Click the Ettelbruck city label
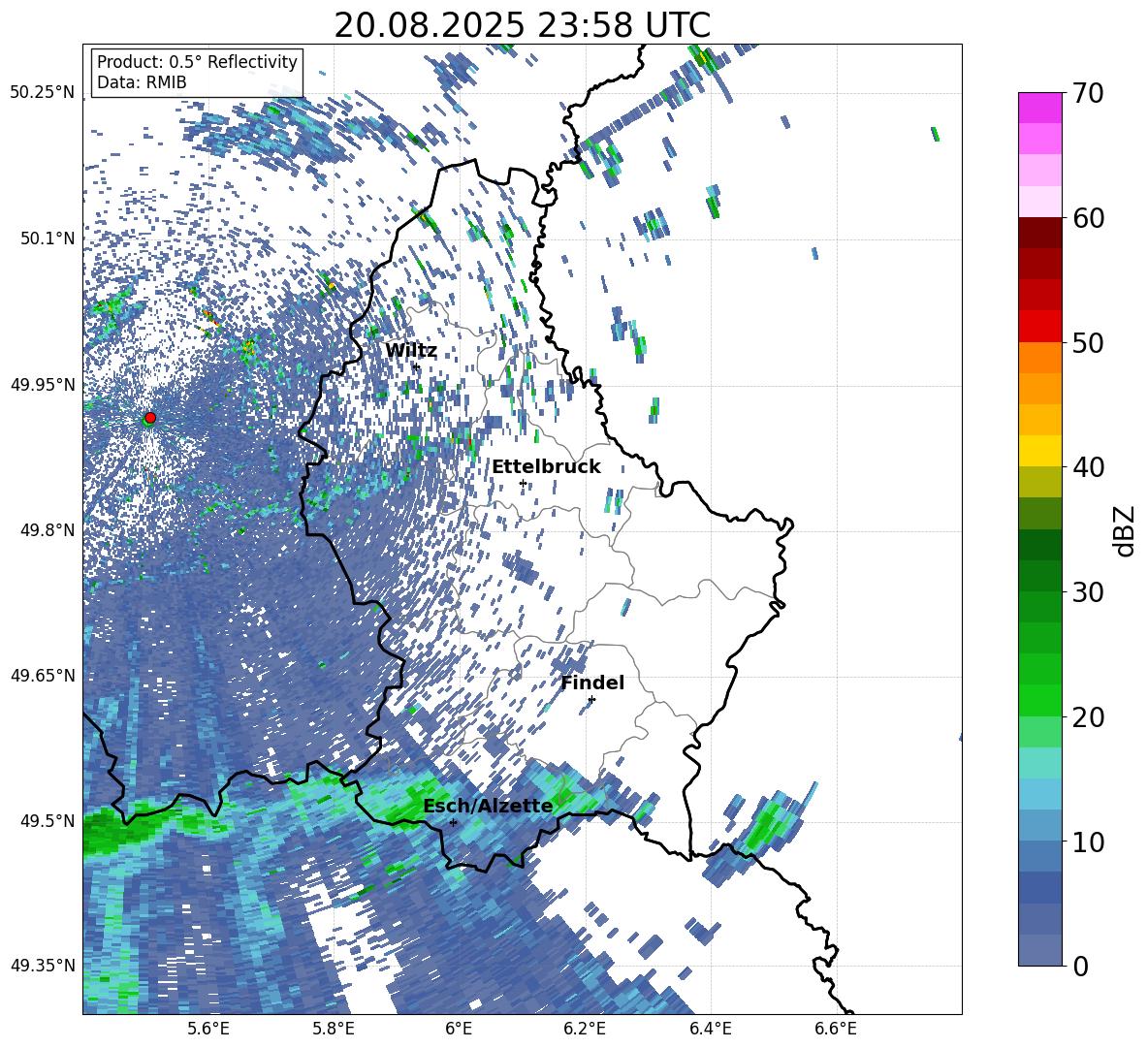This screenshot has width=1148, height=1048. pyautogui.click(x=546, y=467)
